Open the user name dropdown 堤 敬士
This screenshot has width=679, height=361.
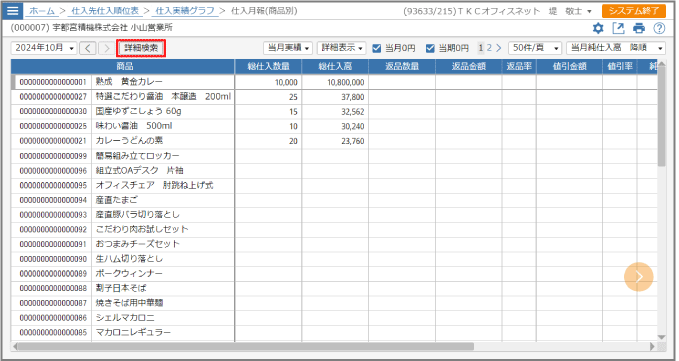tap(570, 11)
